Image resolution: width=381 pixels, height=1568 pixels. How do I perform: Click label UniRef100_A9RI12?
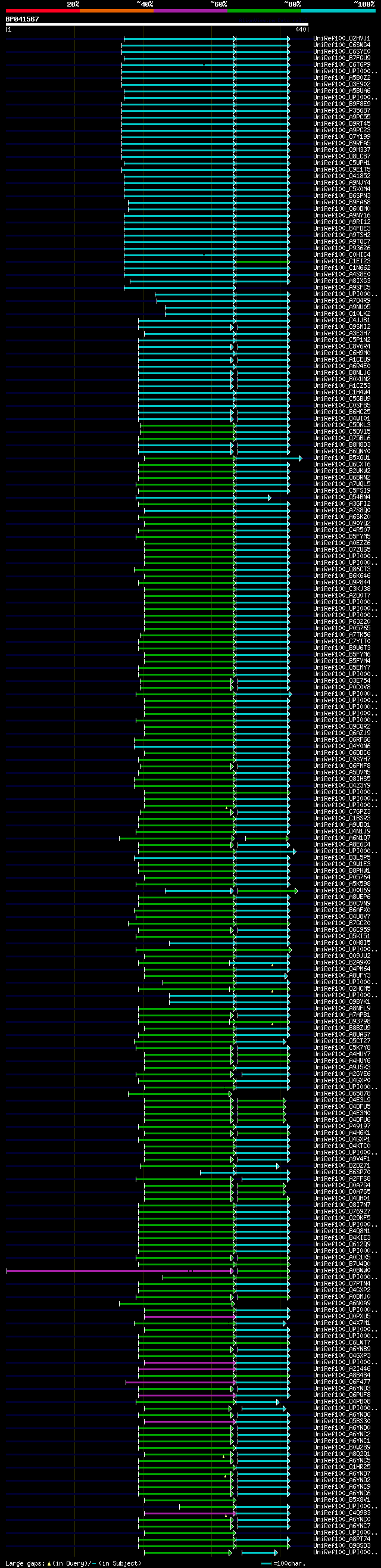click(x=342, y=222)
